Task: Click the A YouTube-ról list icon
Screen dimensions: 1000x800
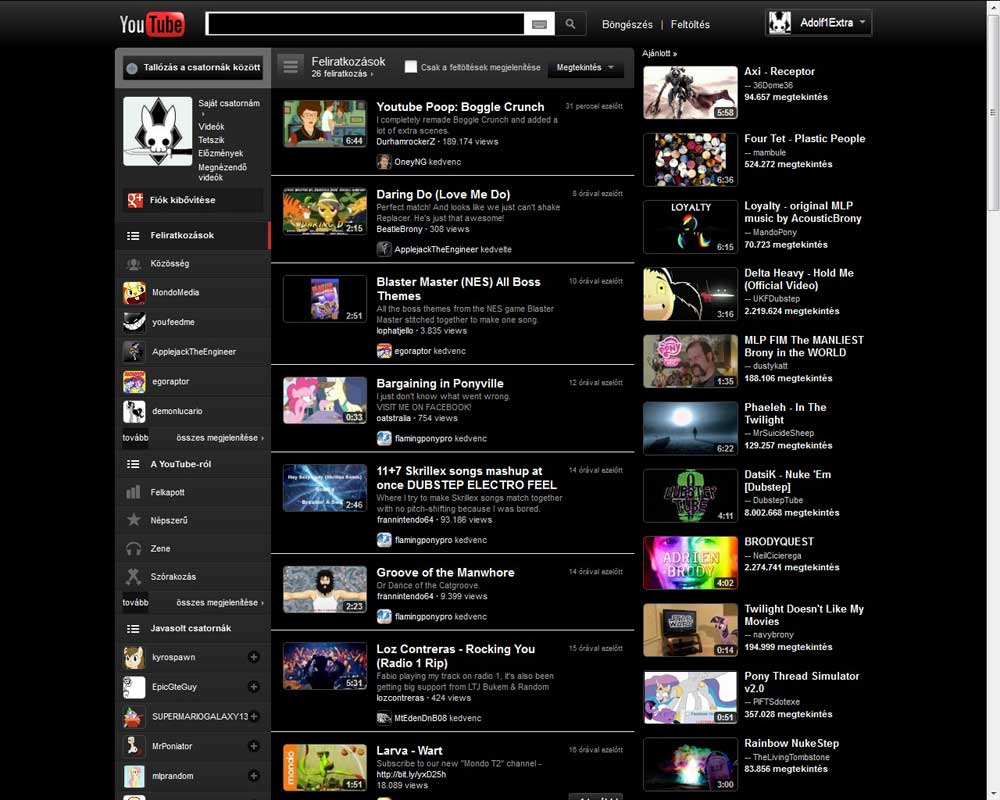Action: point(133,464)
